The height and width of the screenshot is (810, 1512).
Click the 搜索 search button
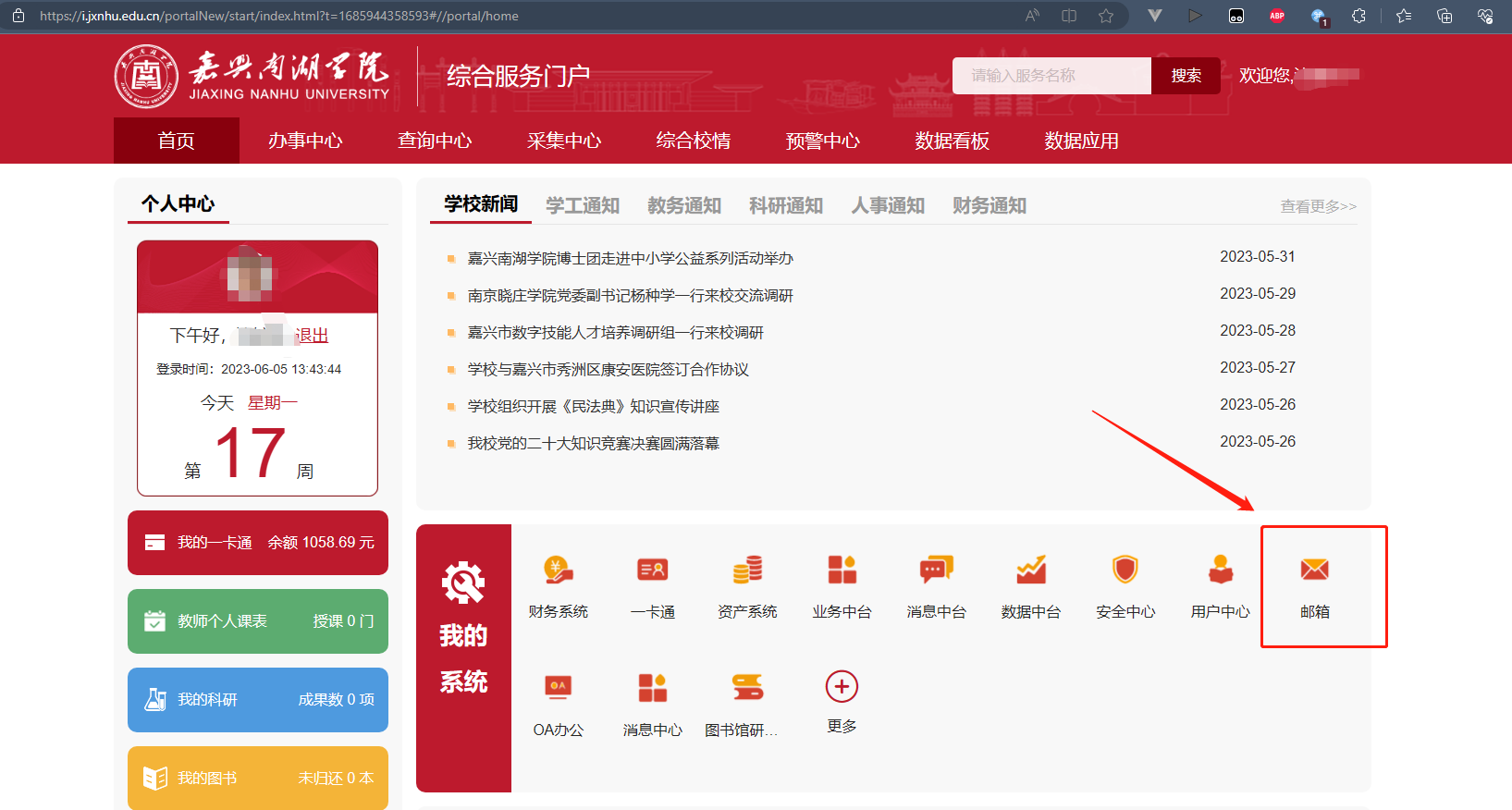click(x=1186, y=76)
